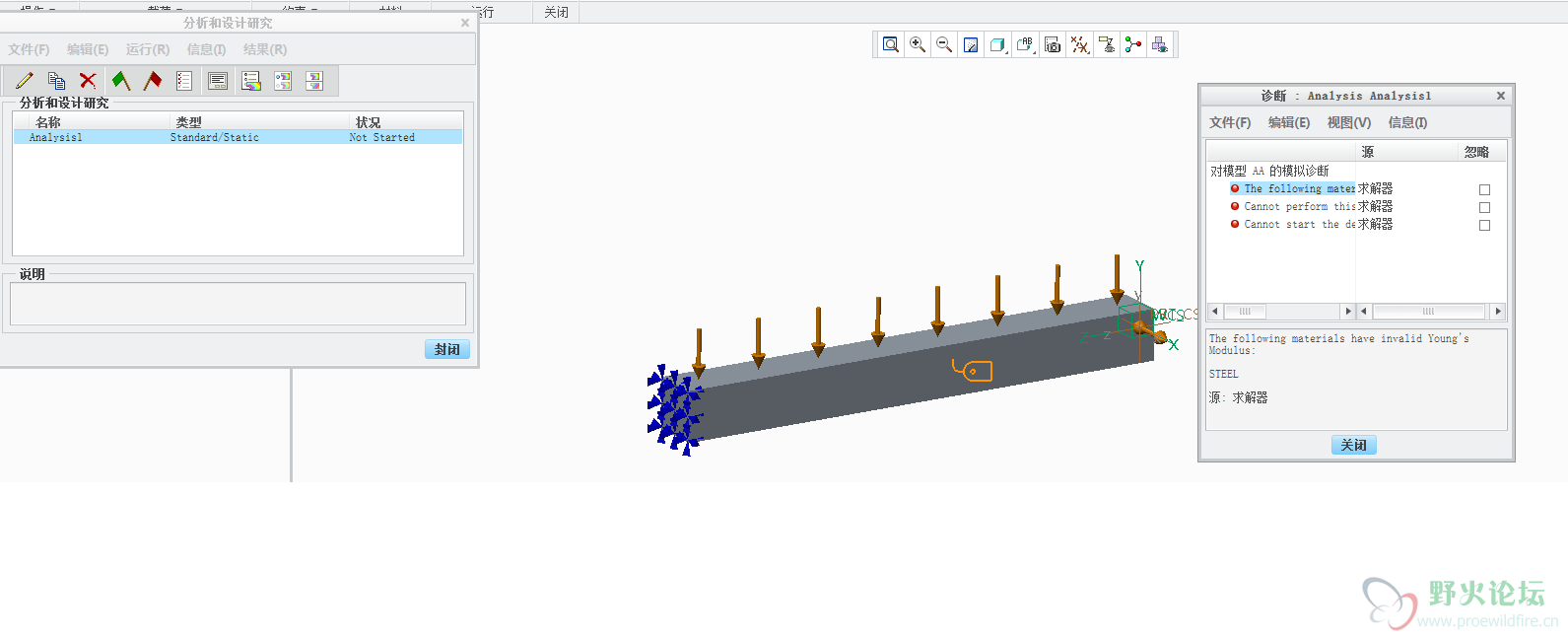Close the 分析和设计研究 dialog with X
Screen dimensions: 1568x639
[x=465, y=23]
